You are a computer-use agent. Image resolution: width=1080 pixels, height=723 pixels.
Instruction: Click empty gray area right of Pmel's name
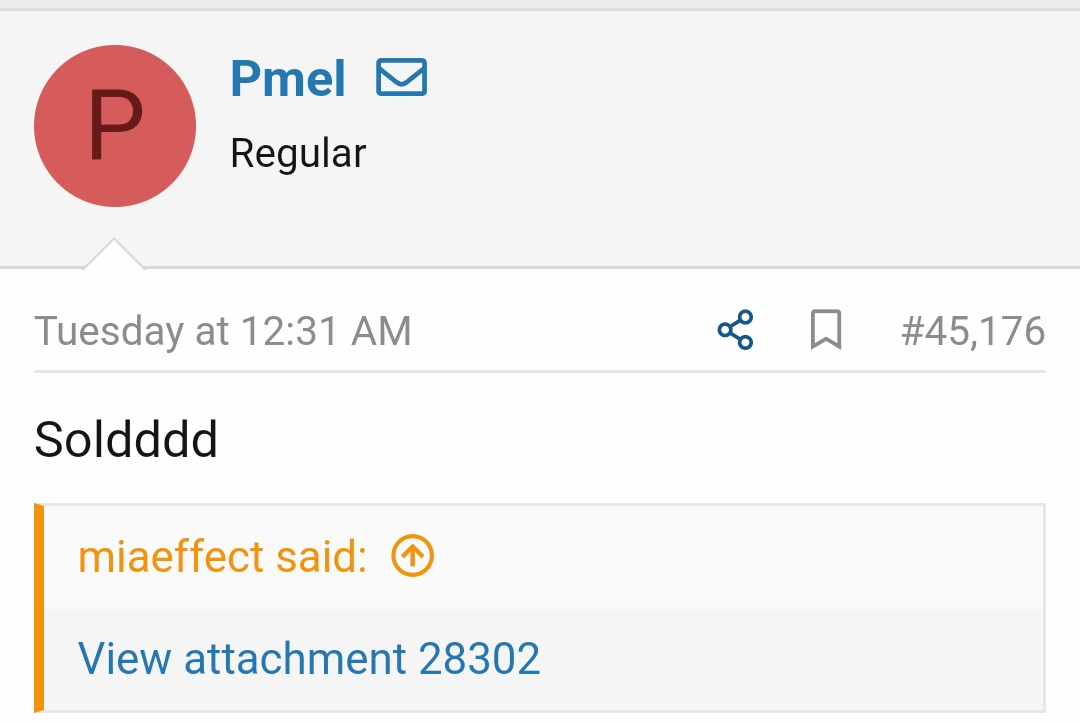point(750,80)
